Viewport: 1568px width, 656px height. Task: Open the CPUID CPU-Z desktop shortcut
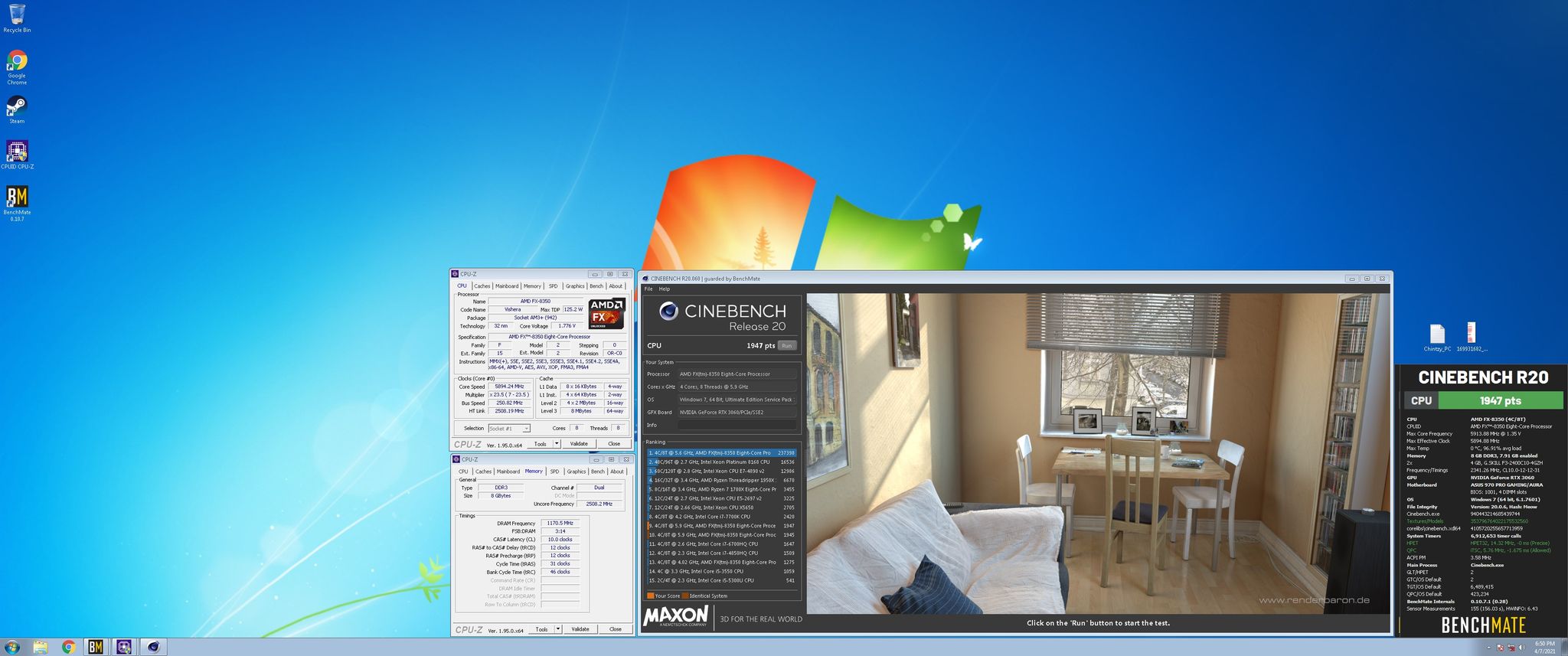pyautogui.click(x=17, y=155)
